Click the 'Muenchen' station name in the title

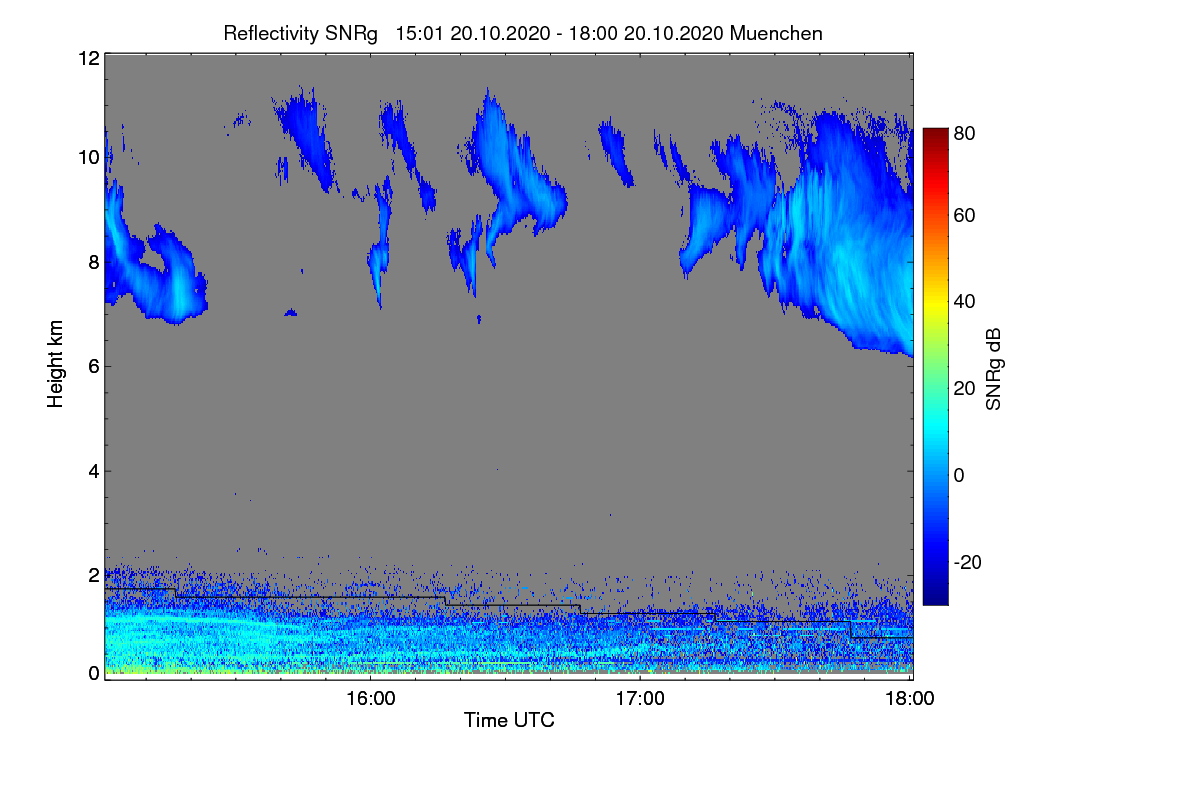pyautogui.click(x=777, y=33)
